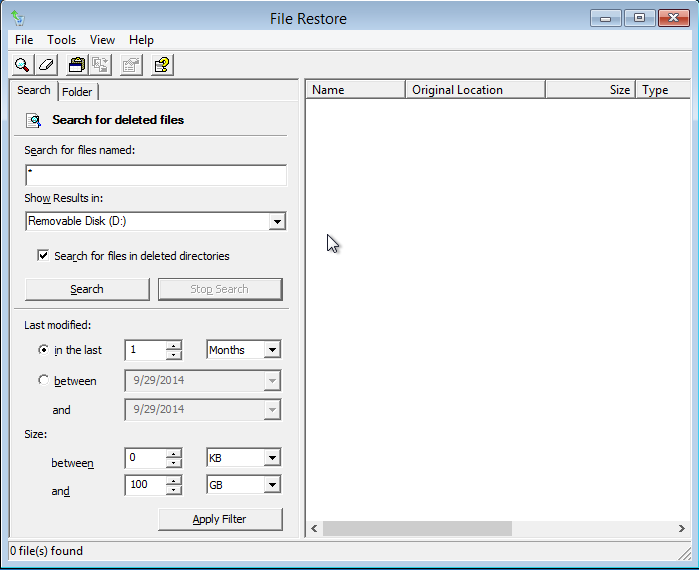
Task: Open the Removable Disk (D:) drive dropdown
Action: 277,221
